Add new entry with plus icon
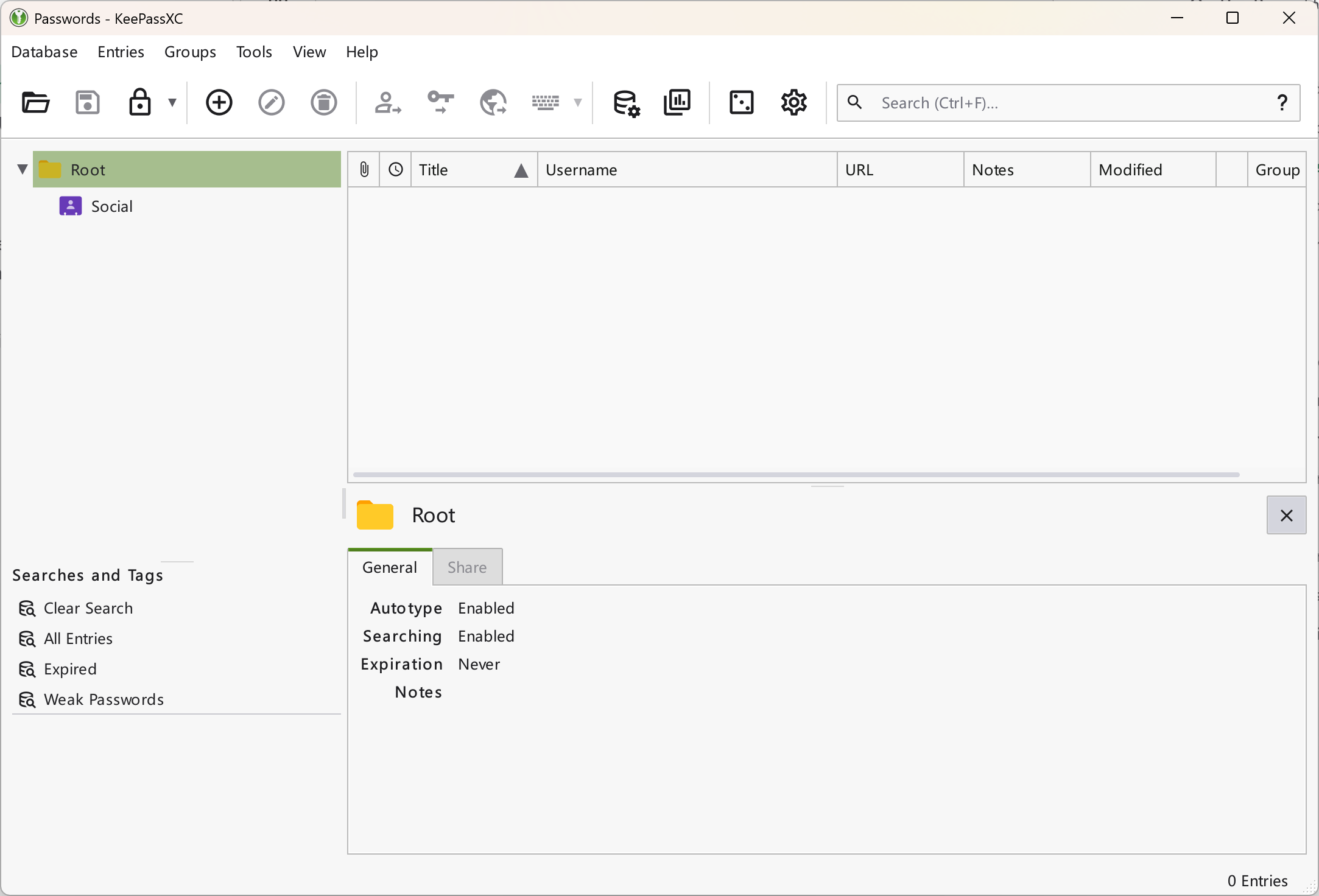1319x896 pixels. (219, 102)
